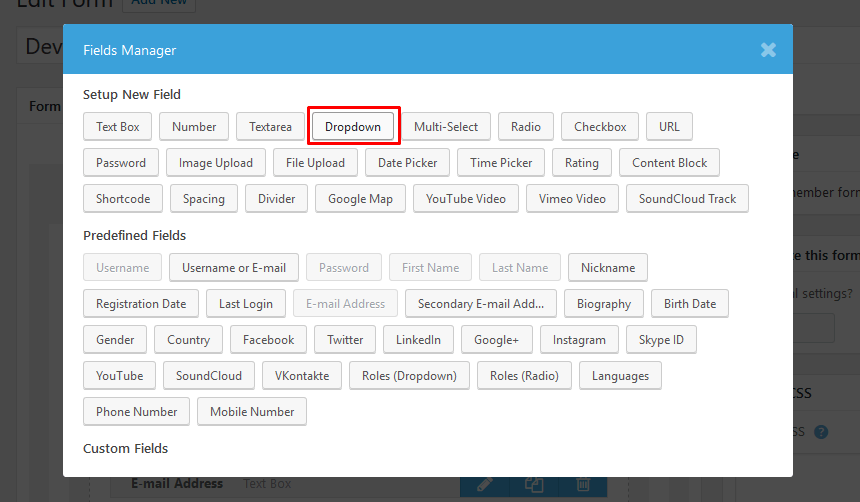Select the Last Login predefined field
This screenshot has width=860, height=502.
(x=246, y=304)
